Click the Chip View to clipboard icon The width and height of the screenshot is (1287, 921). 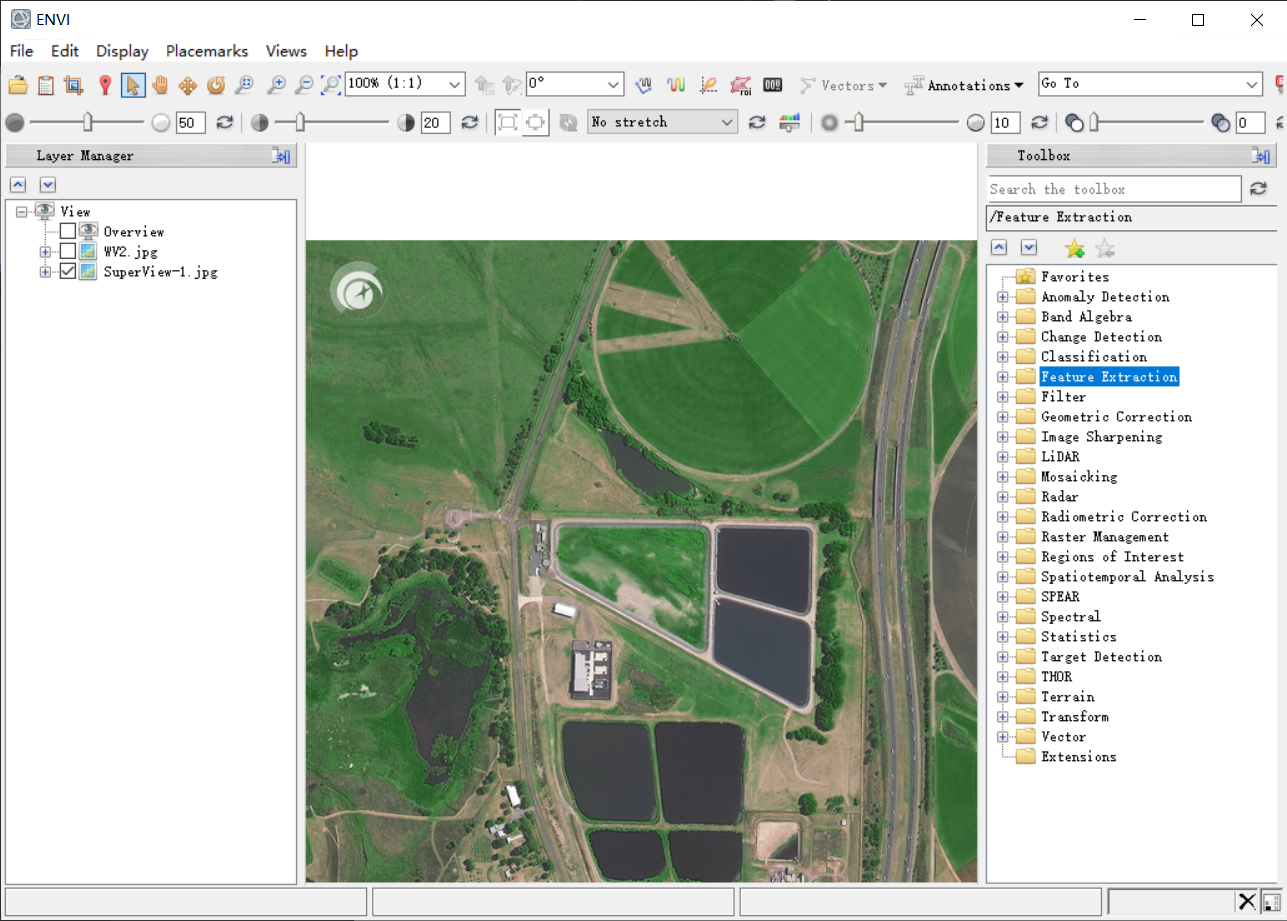click(73, 85)
